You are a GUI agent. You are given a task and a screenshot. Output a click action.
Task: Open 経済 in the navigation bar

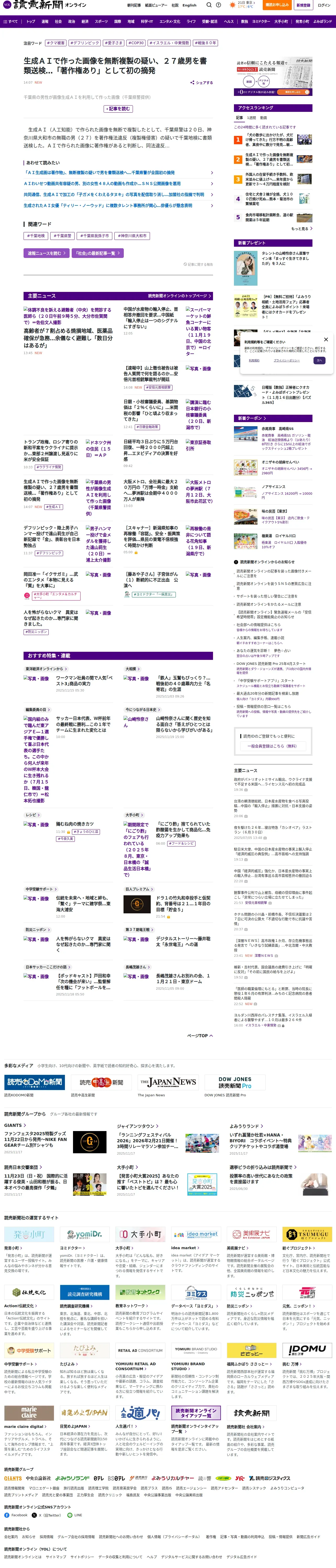(x=85, y=21)
